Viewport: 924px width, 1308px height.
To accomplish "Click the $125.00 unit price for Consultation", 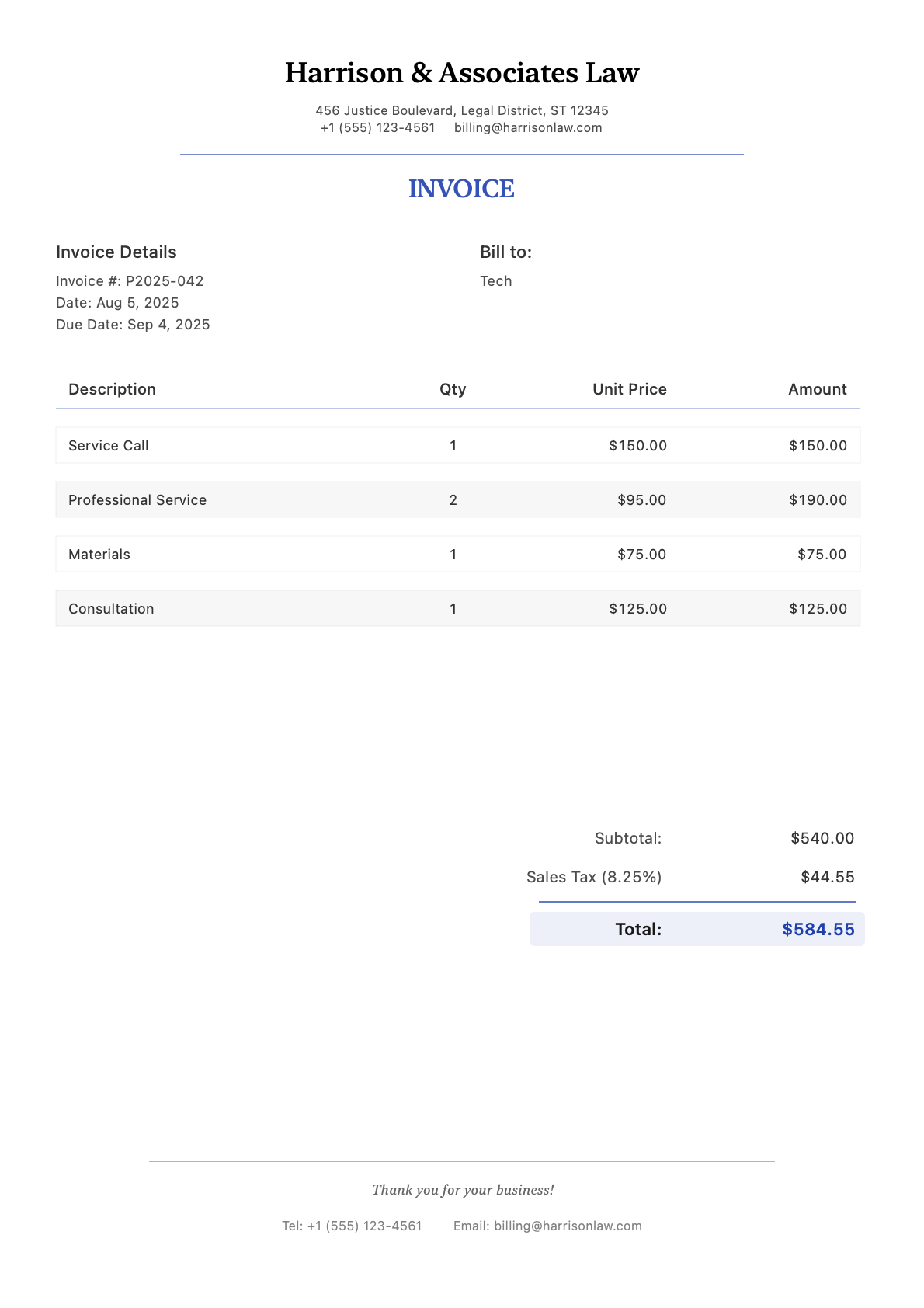I will [x=637, y=609].
